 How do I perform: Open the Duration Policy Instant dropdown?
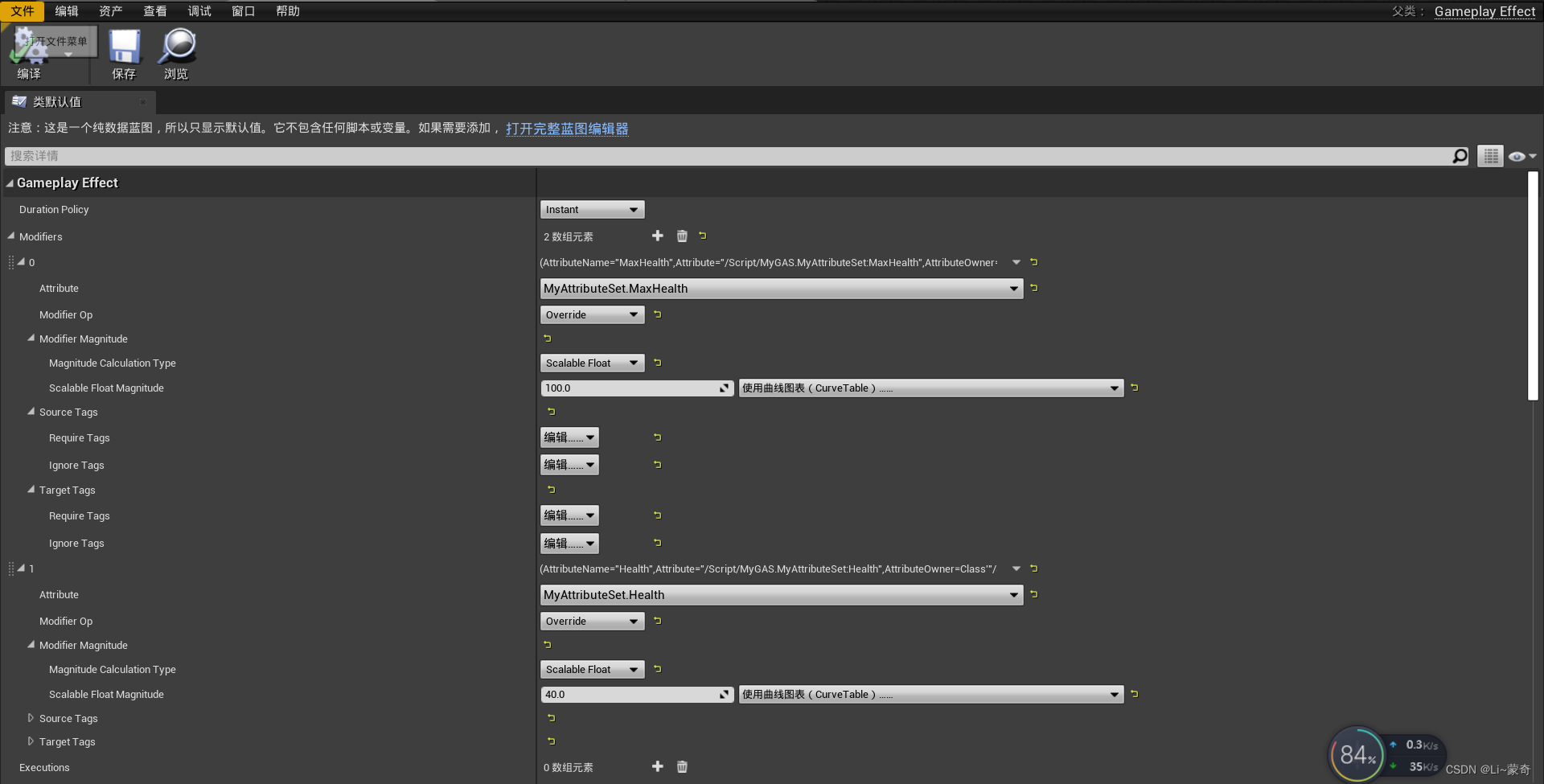point(593,210)
